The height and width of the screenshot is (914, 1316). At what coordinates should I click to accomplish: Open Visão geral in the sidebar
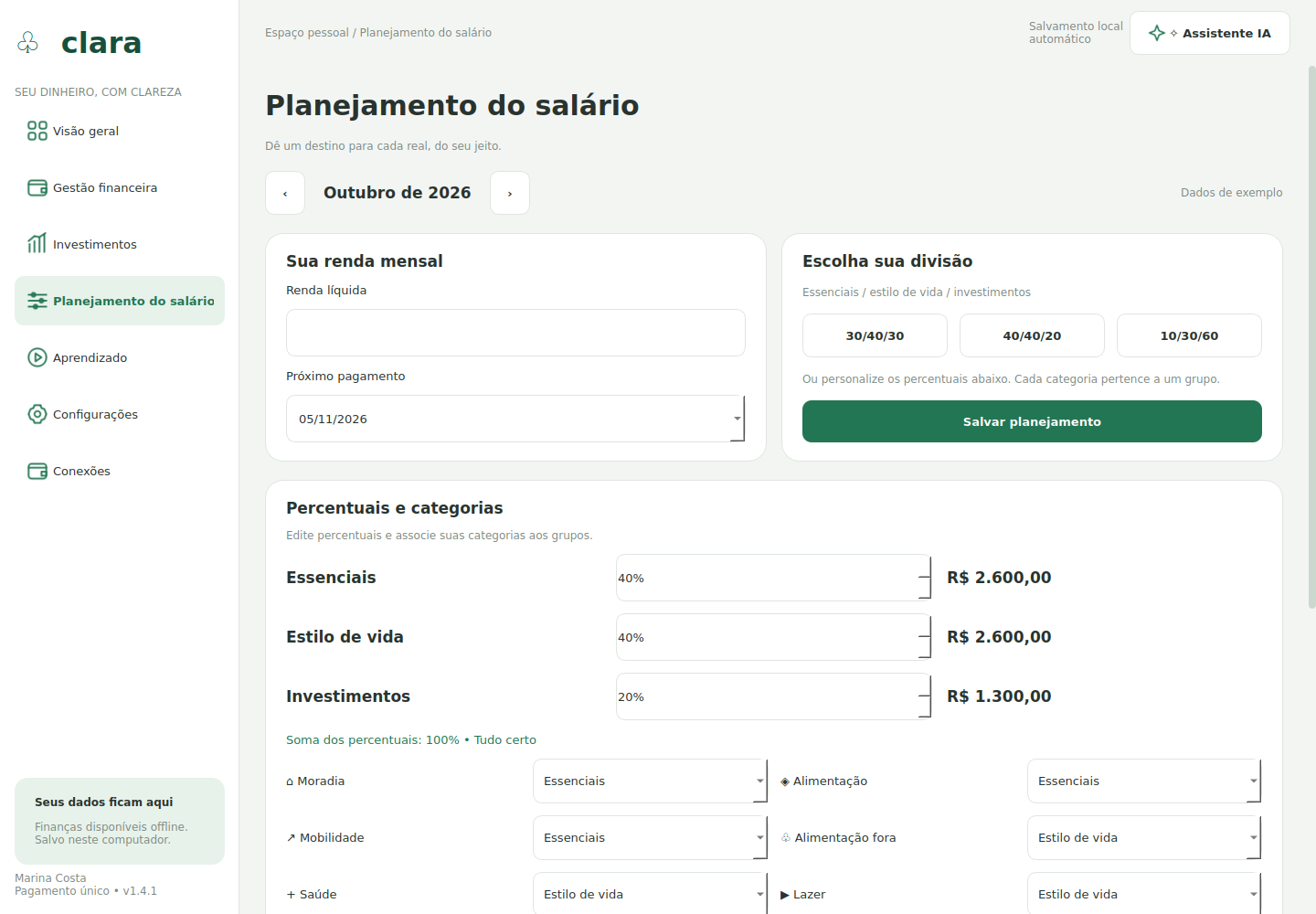click(120, 131)
